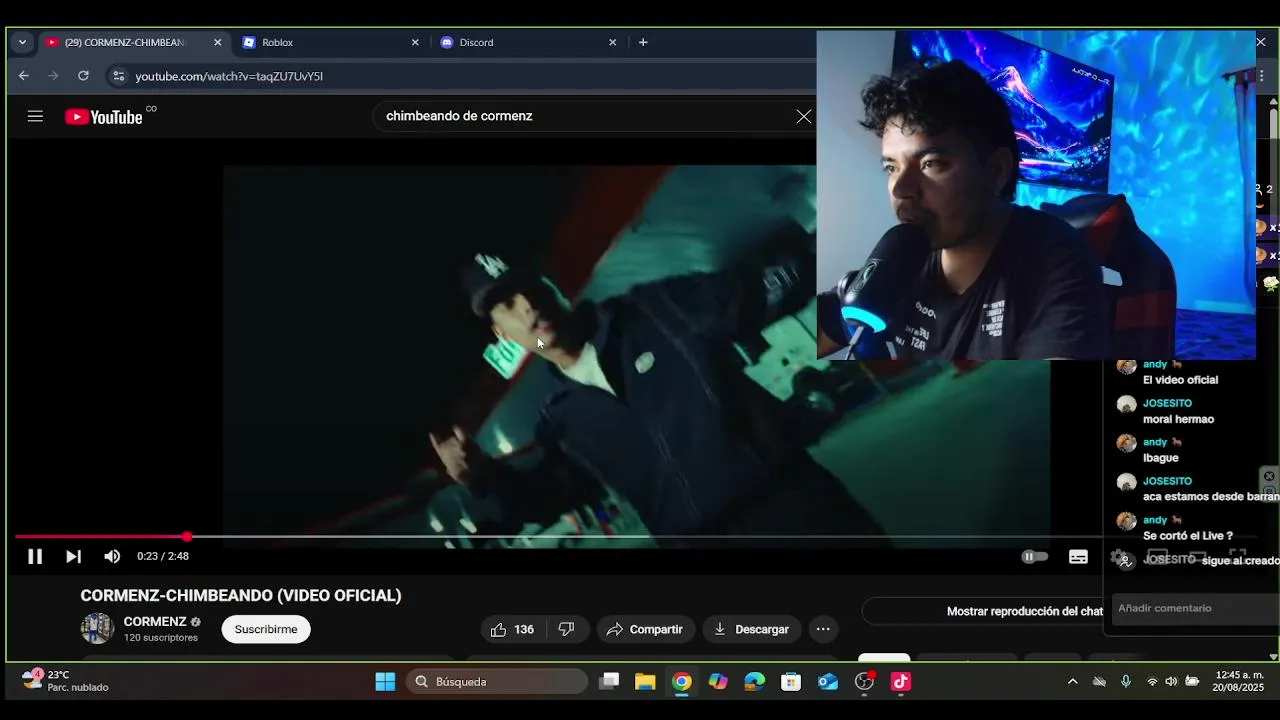Close the CORMENZ-CHIMBEANDO tab
Image resolution: width=1280 pixels, height=720 pixels.
[217, 42]
